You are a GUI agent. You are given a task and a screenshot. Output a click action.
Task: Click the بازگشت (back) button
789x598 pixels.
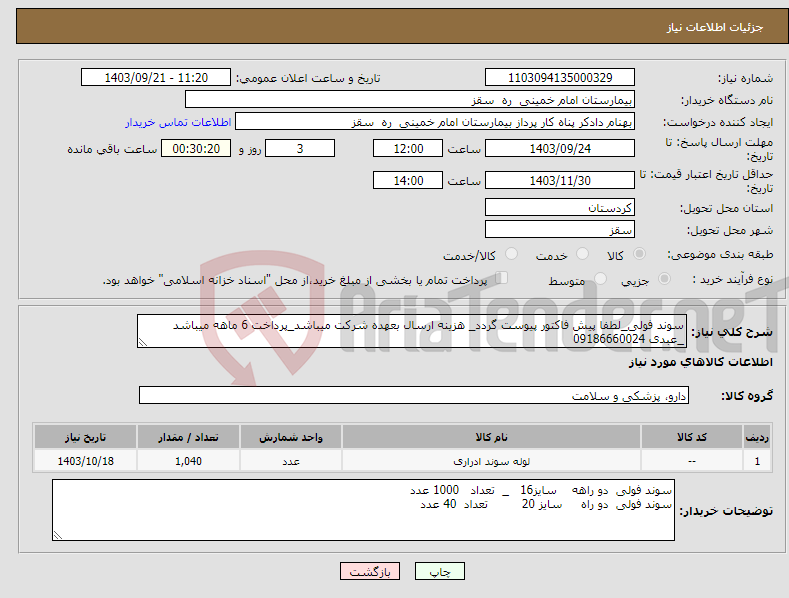coord(370,571)
